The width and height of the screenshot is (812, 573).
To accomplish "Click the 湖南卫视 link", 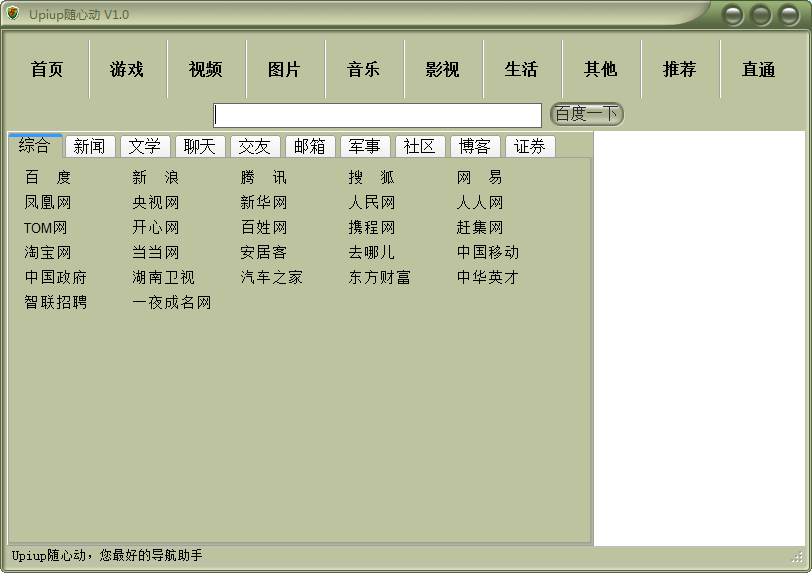I will tap(163, 277).
